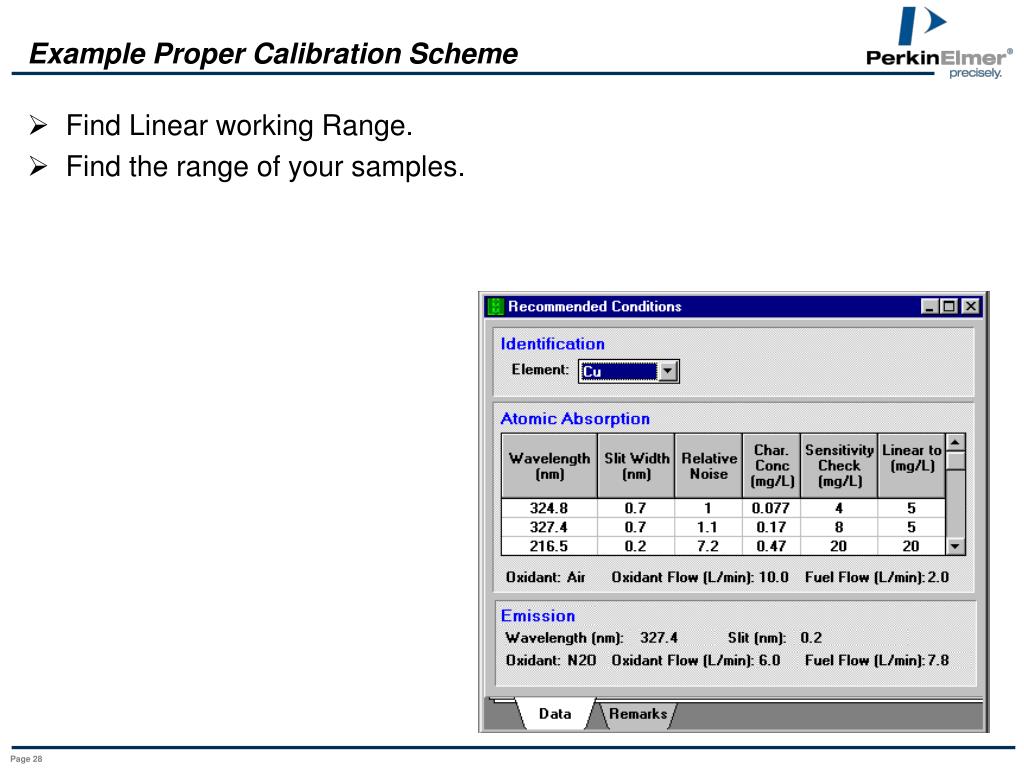Click the Recommended Conditions window icon
The image size is (1024, 768).
[496, 306]
